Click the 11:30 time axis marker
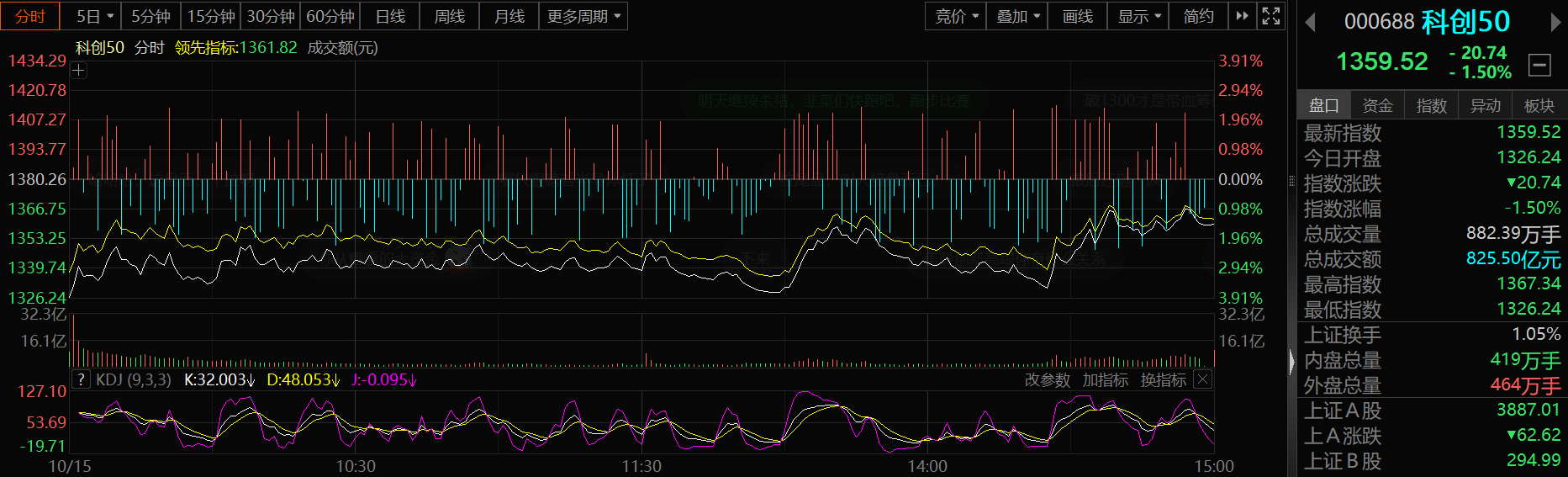The width and height of the screenshot is (1568, 477). 641,466
